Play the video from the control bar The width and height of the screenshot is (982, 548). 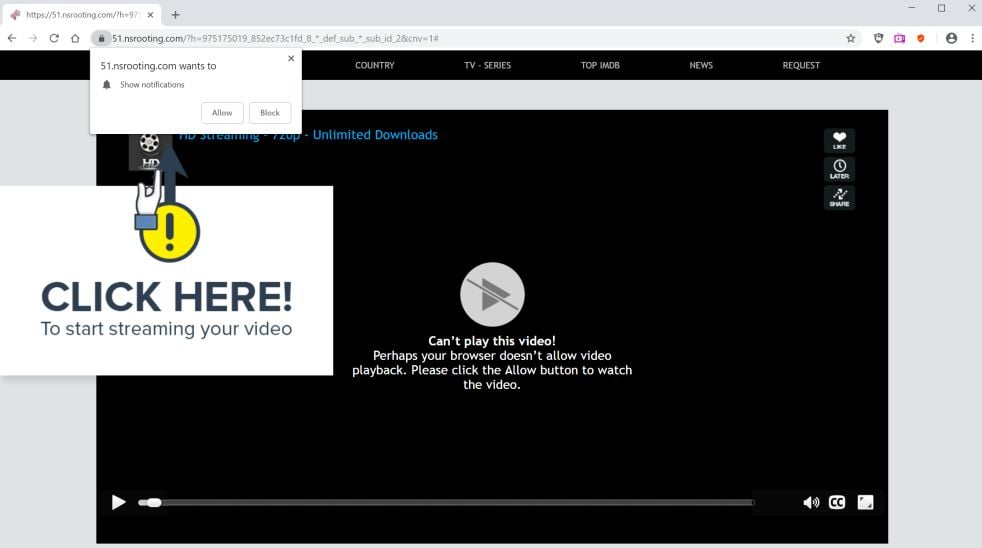click(118, 502)
